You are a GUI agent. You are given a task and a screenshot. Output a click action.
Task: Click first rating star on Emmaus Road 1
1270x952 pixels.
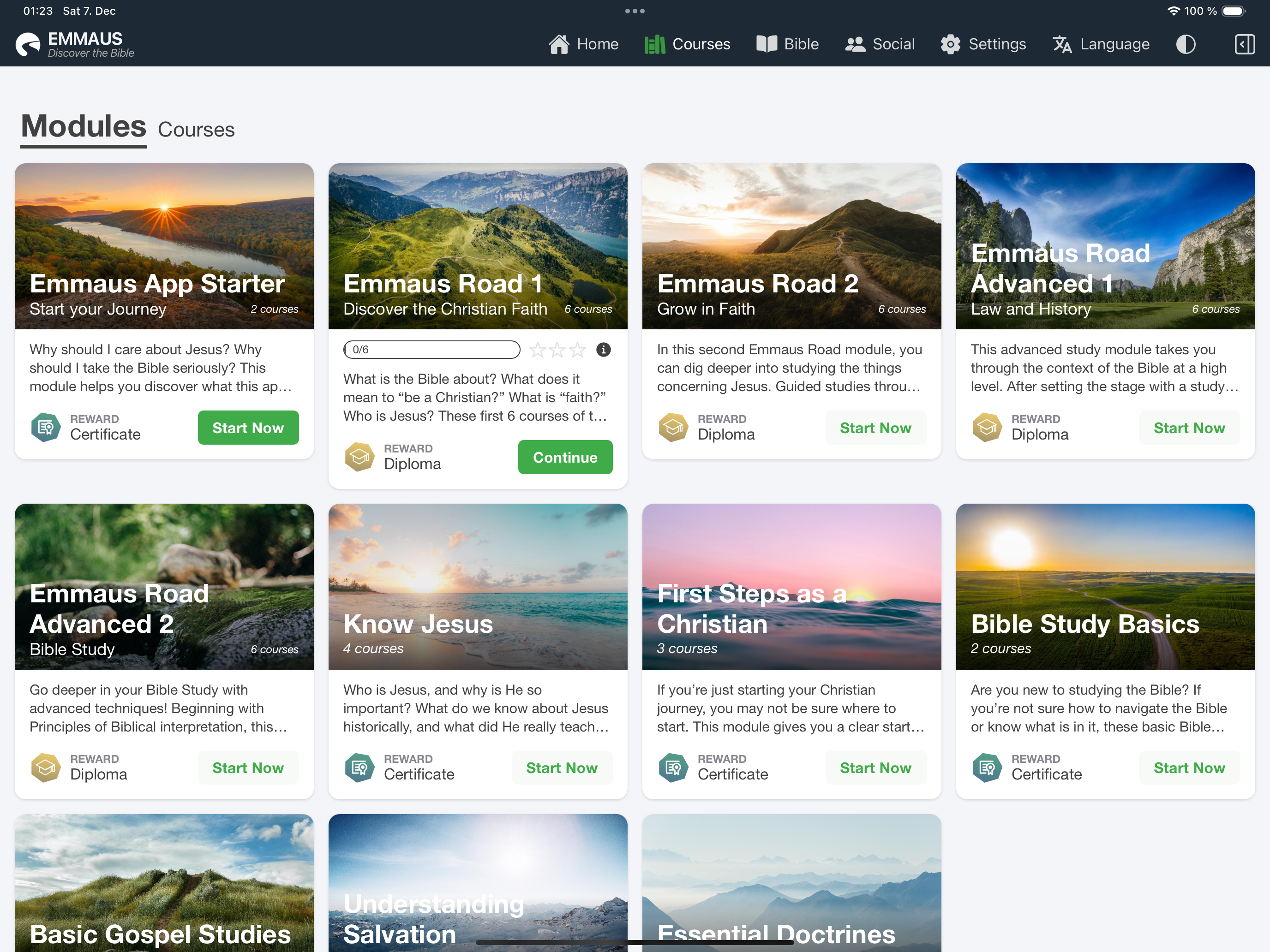pos(537,350)
